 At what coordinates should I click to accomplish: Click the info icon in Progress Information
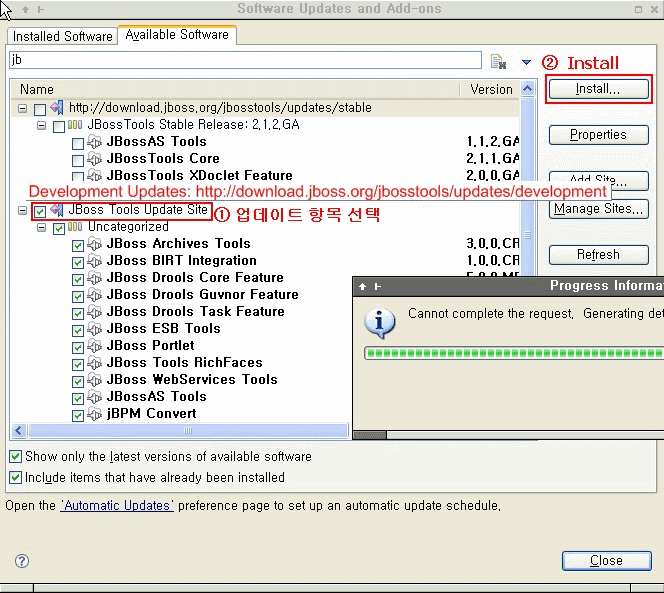pos(380,323)
